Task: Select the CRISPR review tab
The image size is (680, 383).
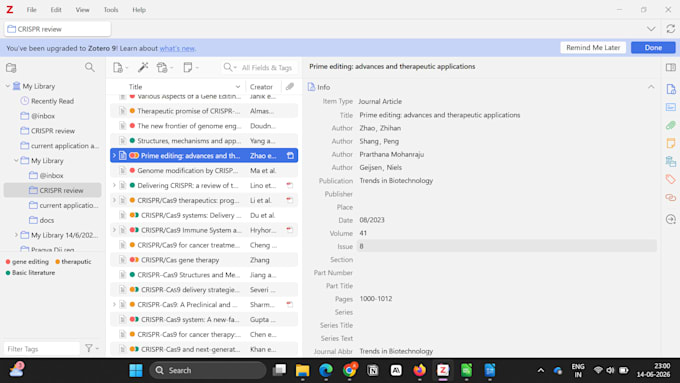Action: pos(58,29)
